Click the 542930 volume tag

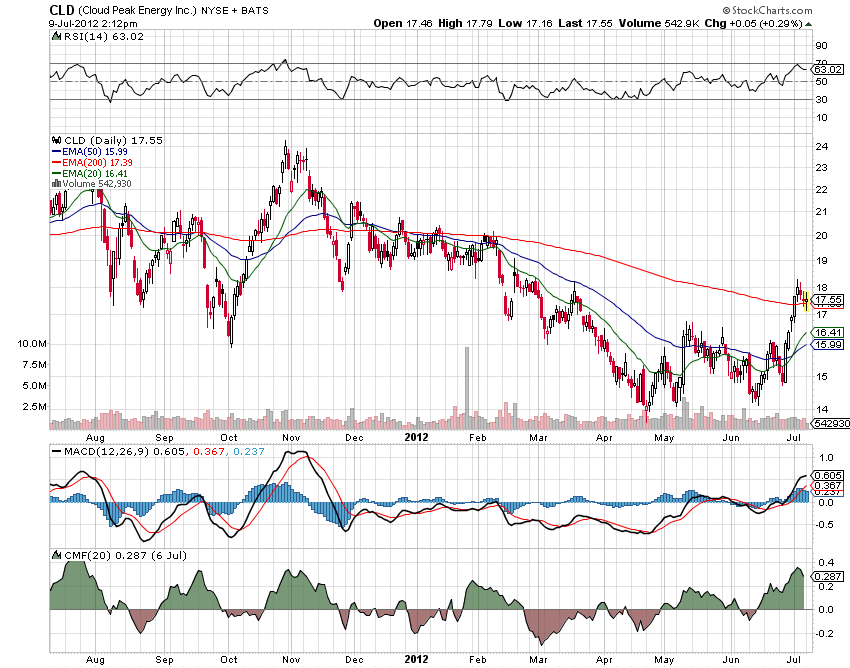830,423
